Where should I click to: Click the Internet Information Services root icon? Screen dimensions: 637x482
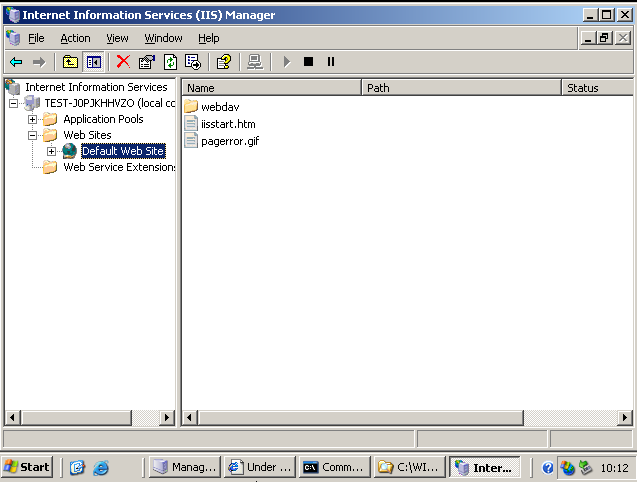(12, 87)
